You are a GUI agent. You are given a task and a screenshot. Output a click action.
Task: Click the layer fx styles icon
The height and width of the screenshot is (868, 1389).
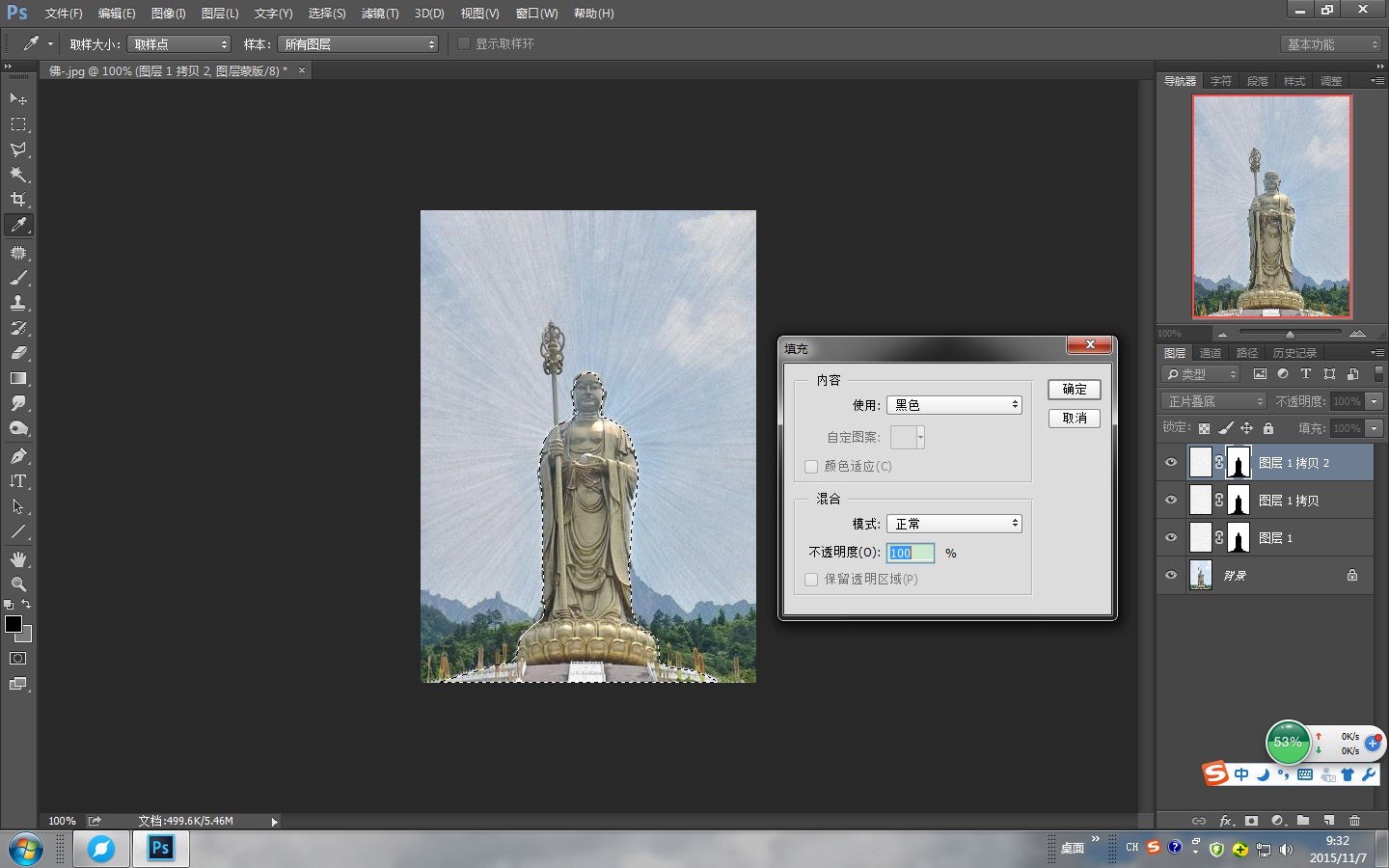click(1226, 821)
